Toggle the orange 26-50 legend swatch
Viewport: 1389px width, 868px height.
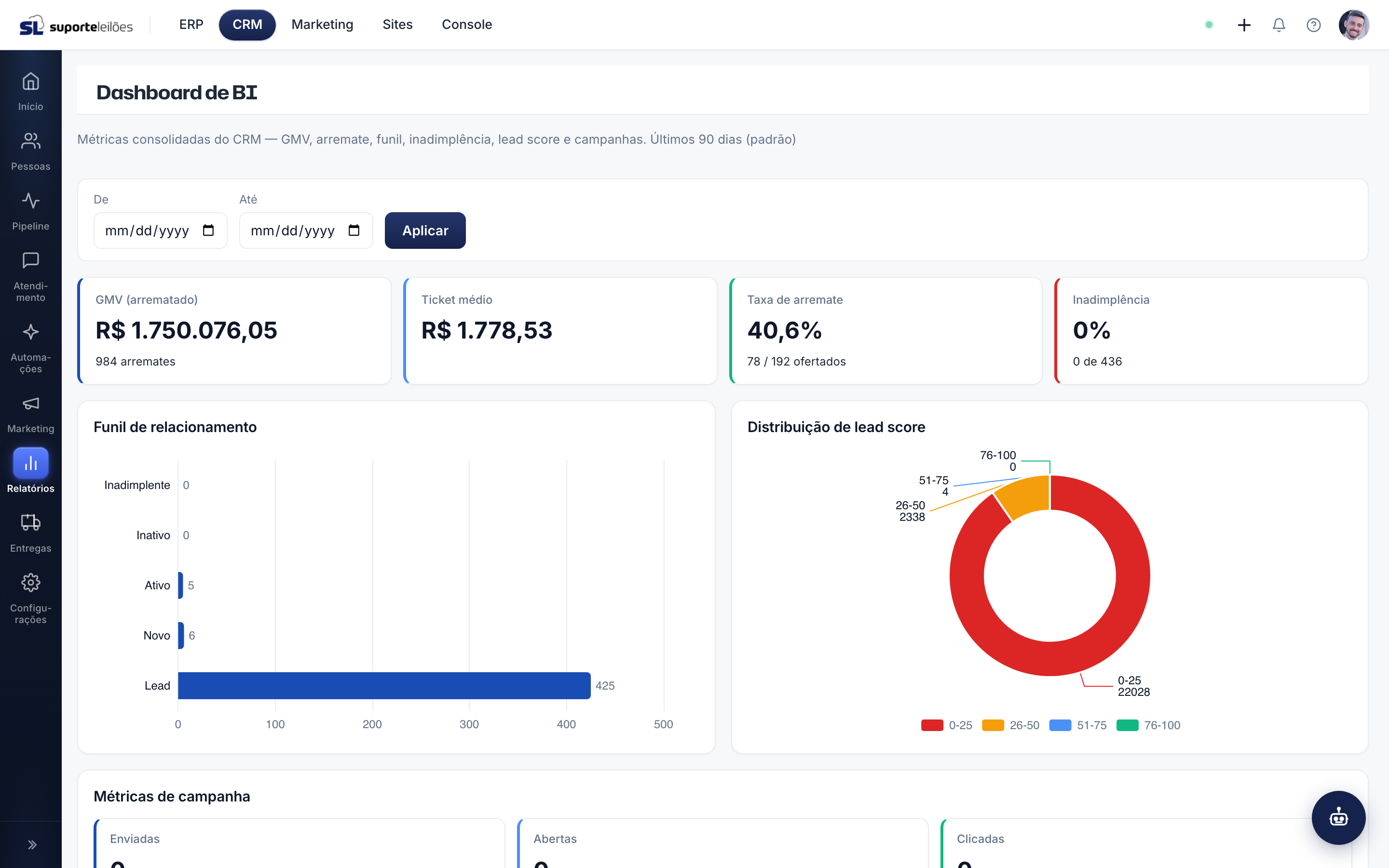[x=993, y=725]
